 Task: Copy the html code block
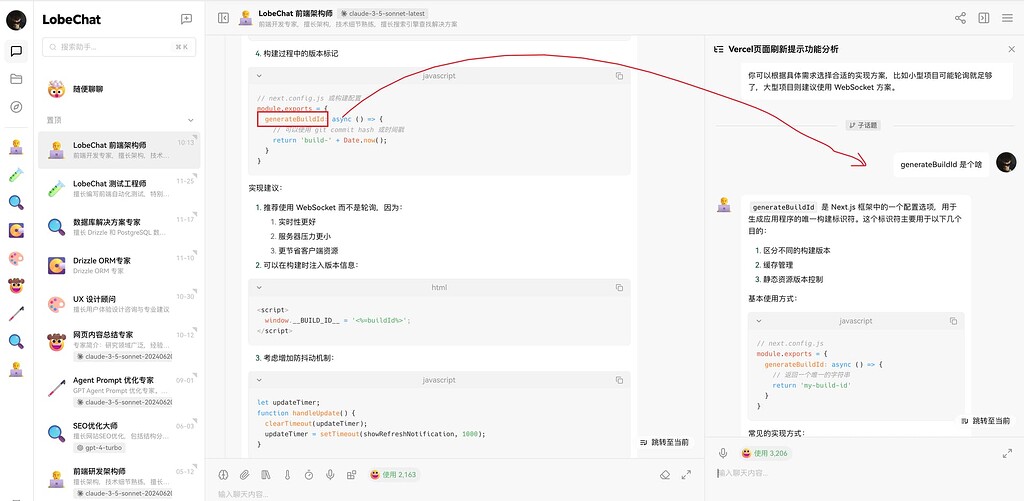point(619,287)
